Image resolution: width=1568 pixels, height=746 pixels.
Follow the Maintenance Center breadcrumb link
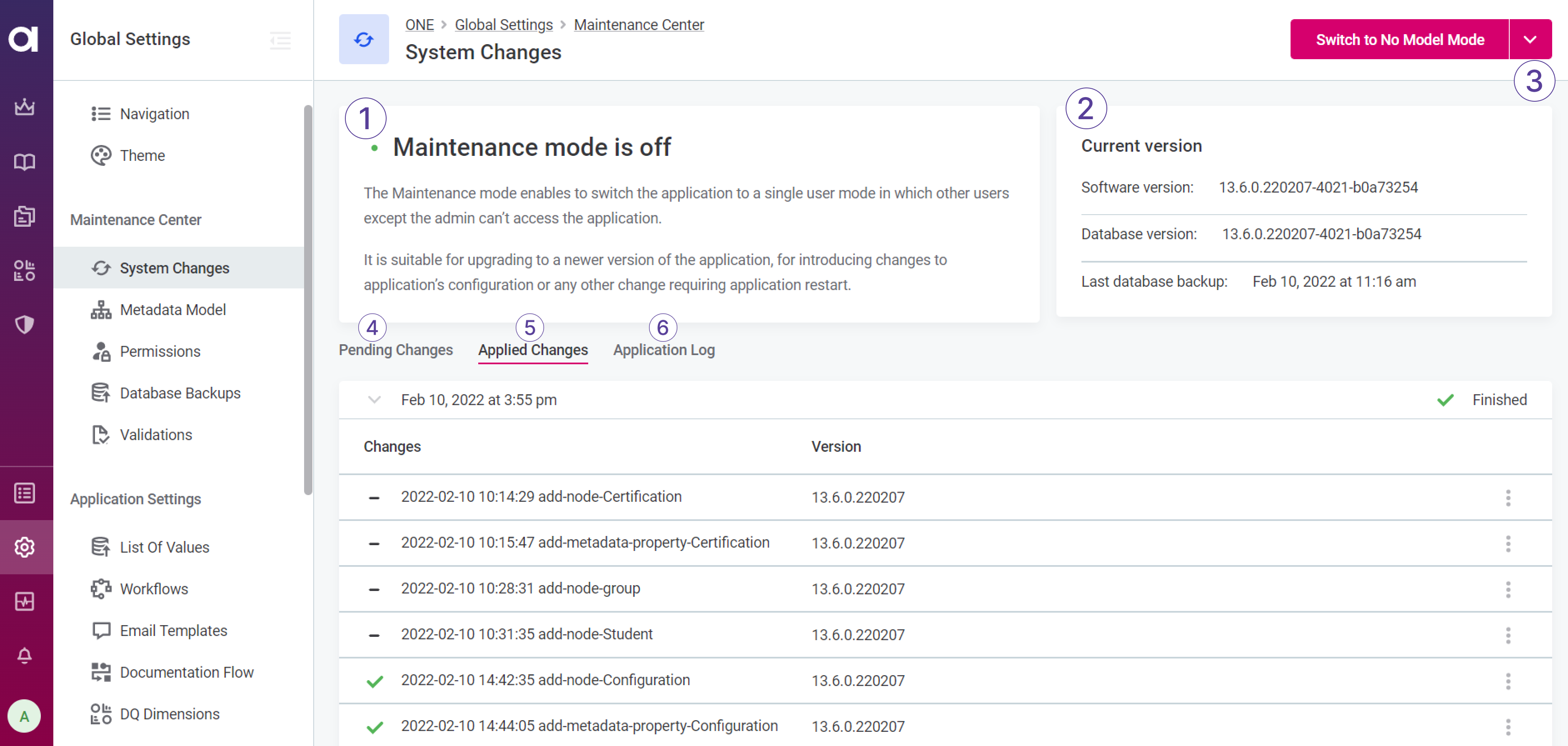coord(639,25)
